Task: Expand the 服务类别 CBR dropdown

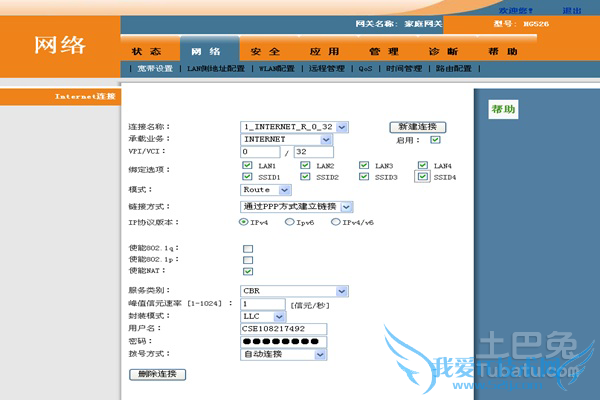Action: 294,291
